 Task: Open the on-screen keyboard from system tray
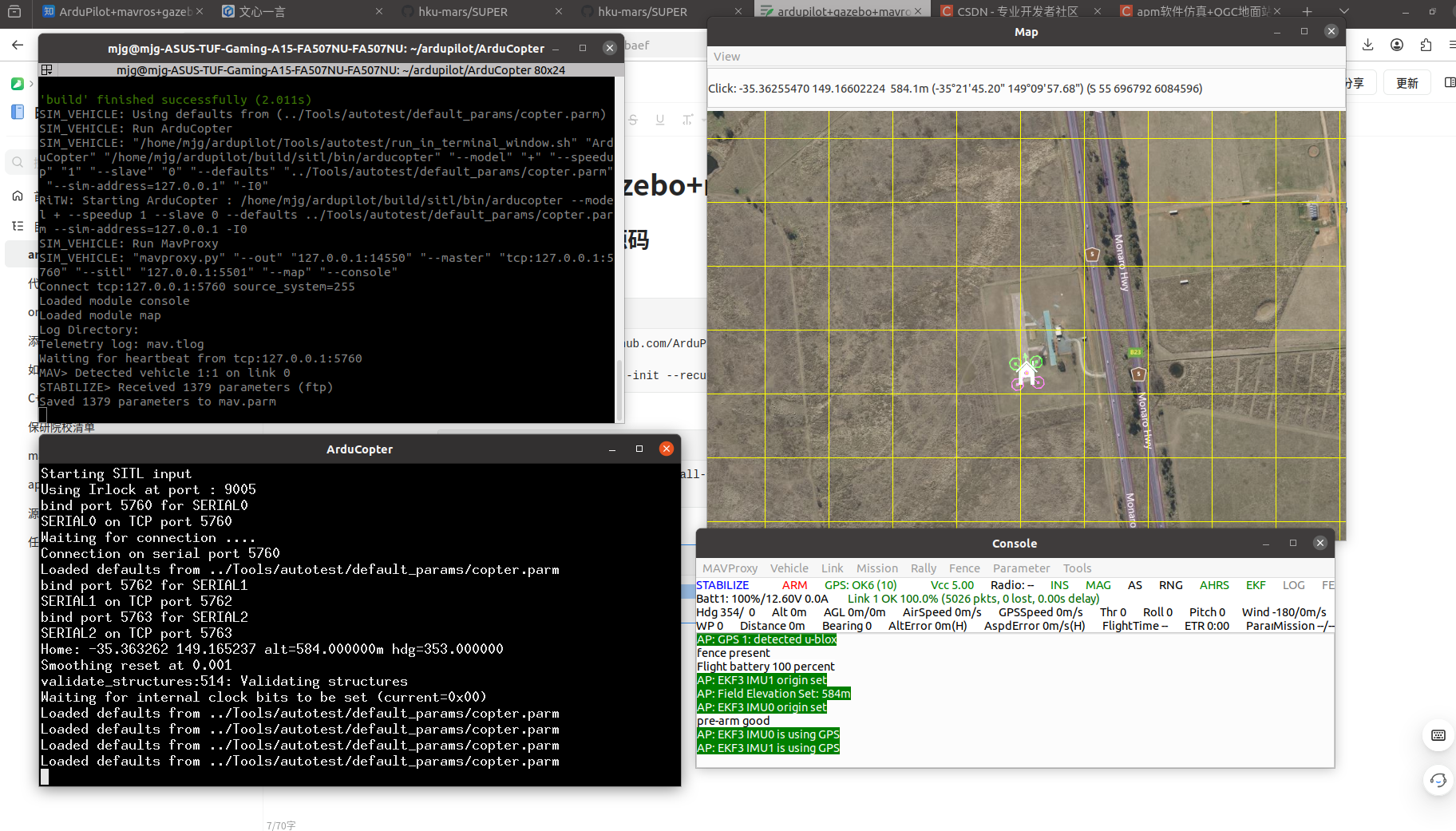(1438, 735)
